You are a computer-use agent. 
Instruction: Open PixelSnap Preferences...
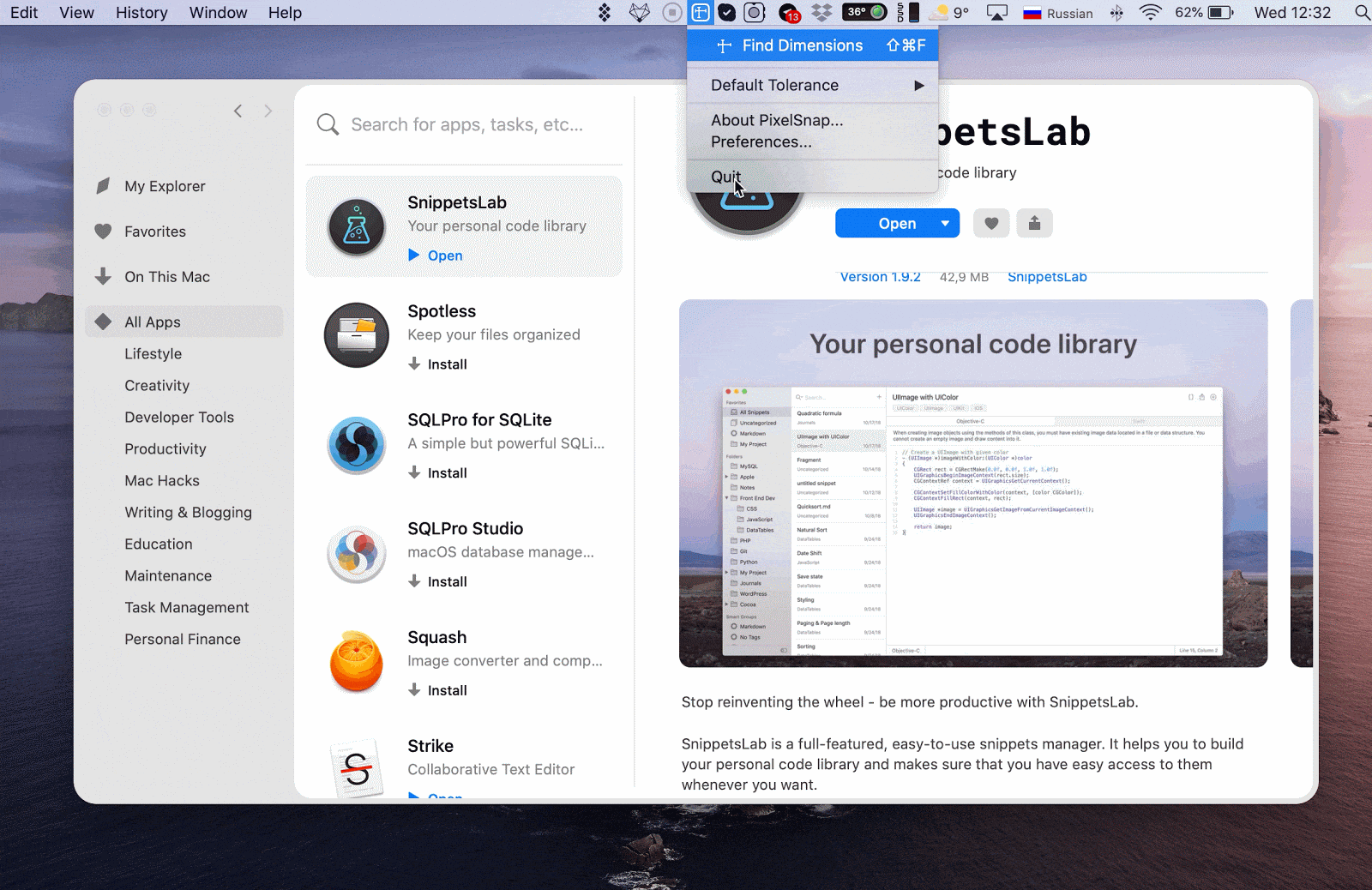(812, 142)
